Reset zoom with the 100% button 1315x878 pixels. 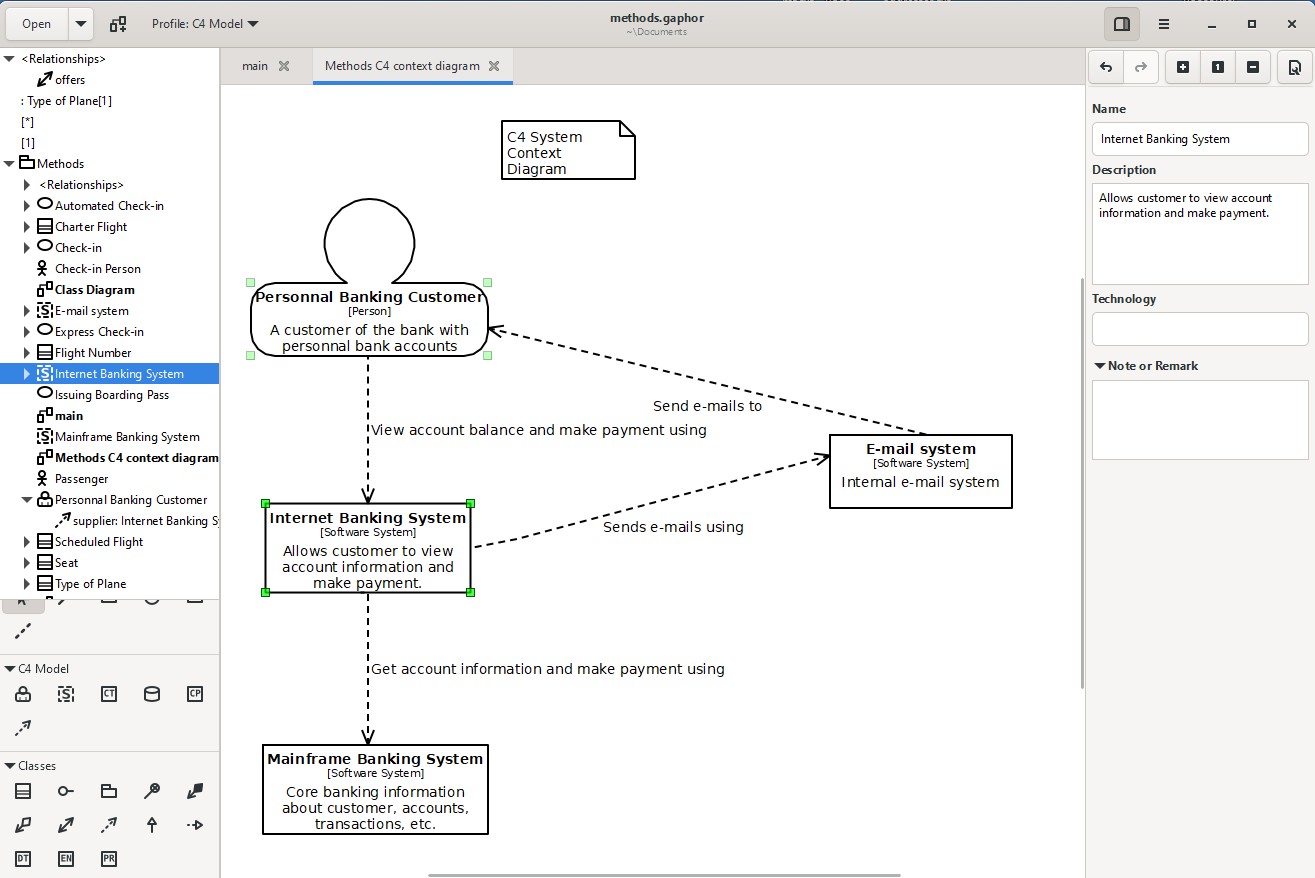pyautogui.click(x=1218, y=67)
